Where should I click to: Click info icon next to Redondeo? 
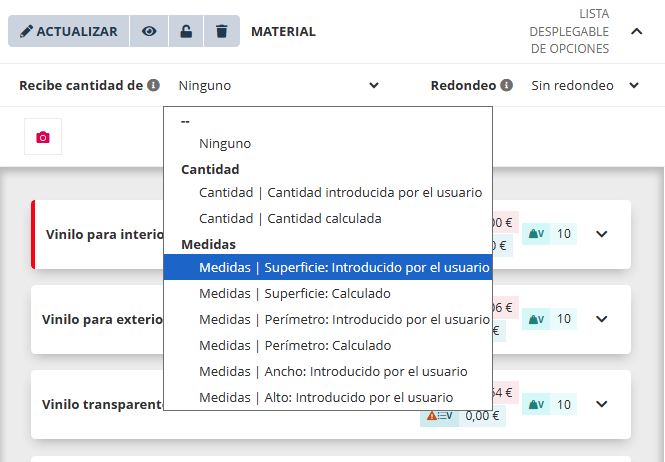click(x=507, y=86)
